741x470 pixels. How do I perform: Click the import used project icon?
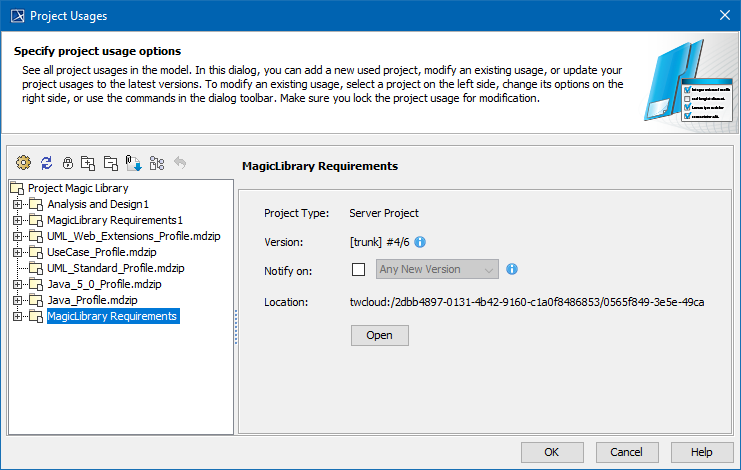[133, 162]
